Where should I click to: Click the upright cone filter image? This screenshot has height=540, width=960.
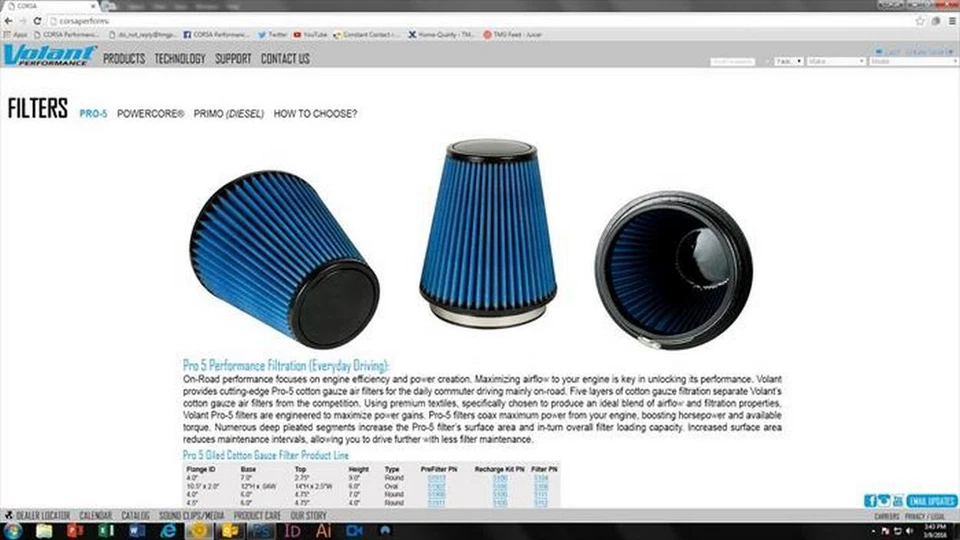pos(488,234)
